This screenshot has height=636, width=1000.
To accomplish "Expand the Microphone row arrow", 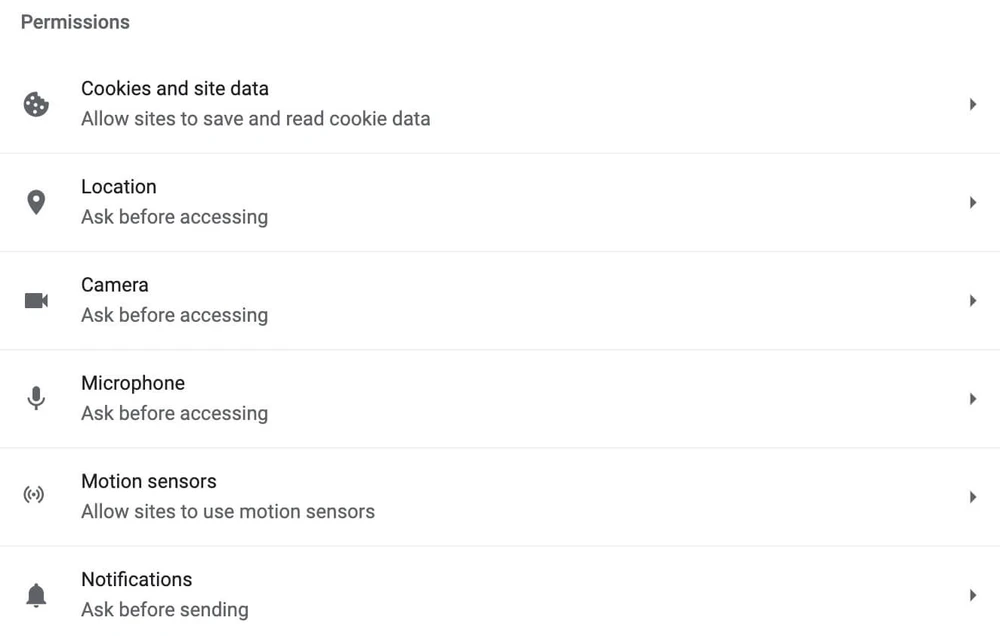I will pyautogui.click(x=972, y=398).
